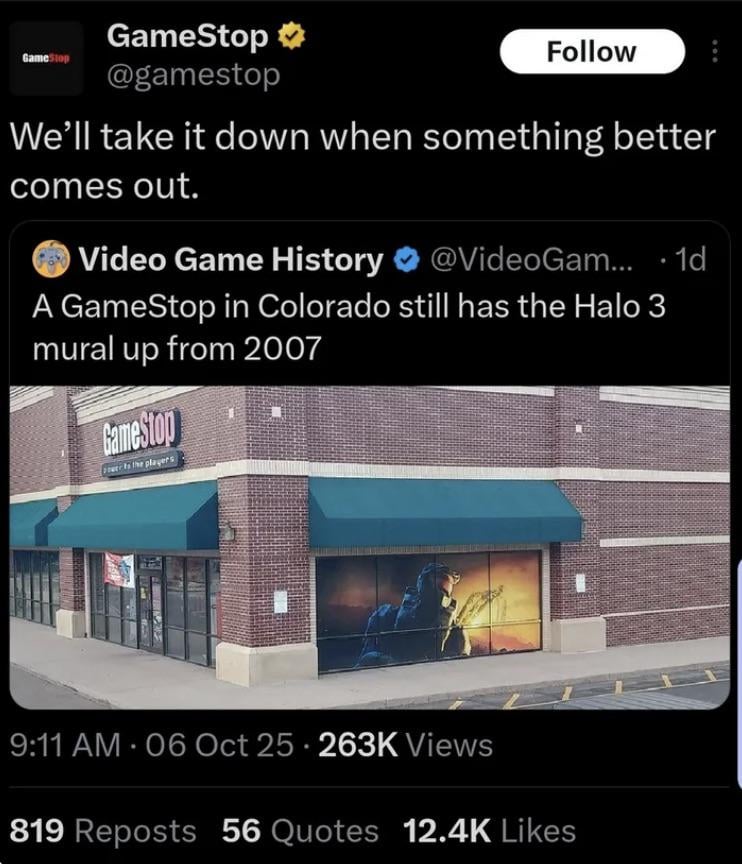Open the quoted post's 1d timestamp
Viewport: 742px width, 864px height.
coord(690,260)
